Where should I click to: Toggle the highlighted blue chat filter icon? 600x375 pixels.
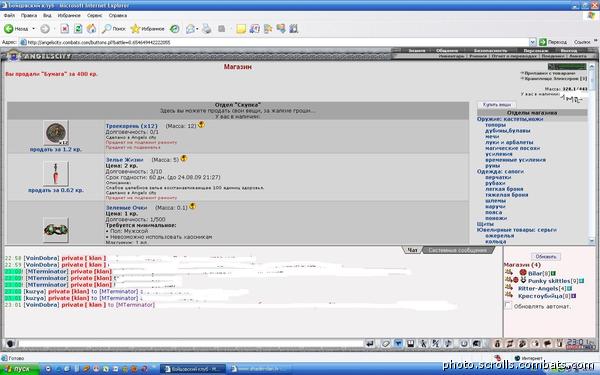398,343
